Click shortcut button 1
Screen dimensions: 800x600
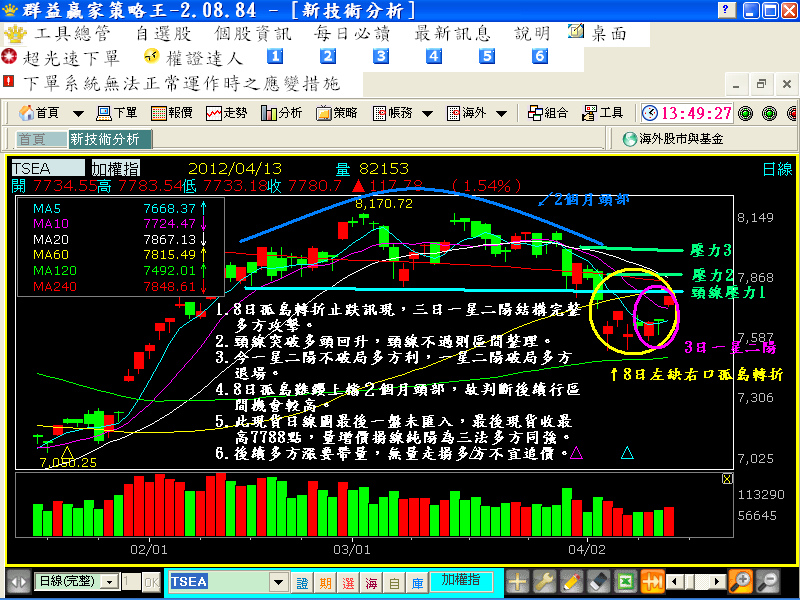click(275, 56)
